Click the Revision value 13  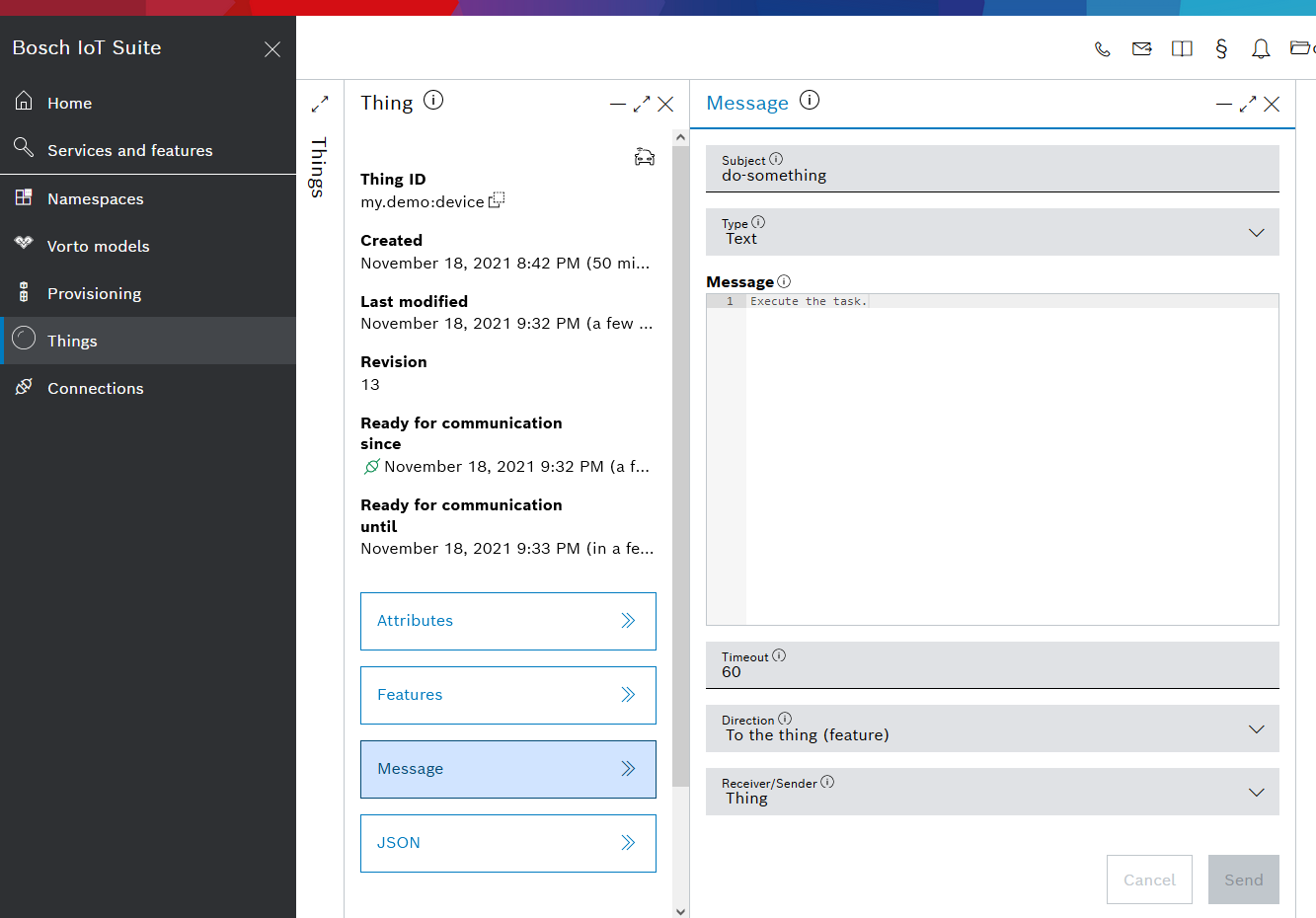[x=370, y=385]
